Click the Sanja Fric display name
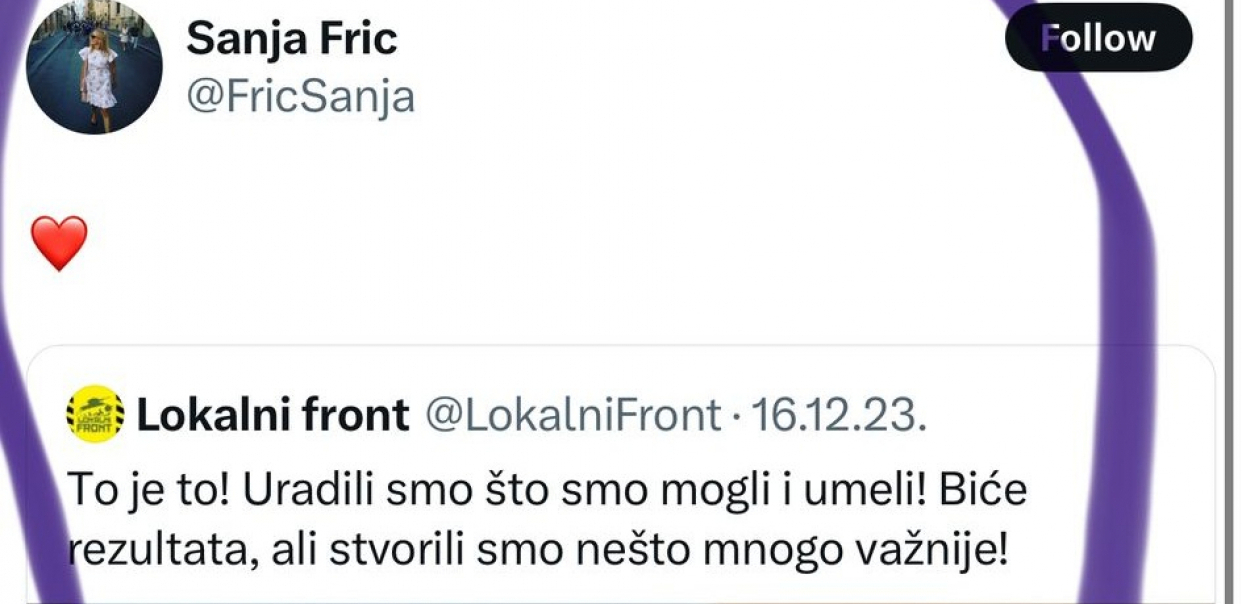This screenshot has height=604, width=1242. tap(291, 38)
